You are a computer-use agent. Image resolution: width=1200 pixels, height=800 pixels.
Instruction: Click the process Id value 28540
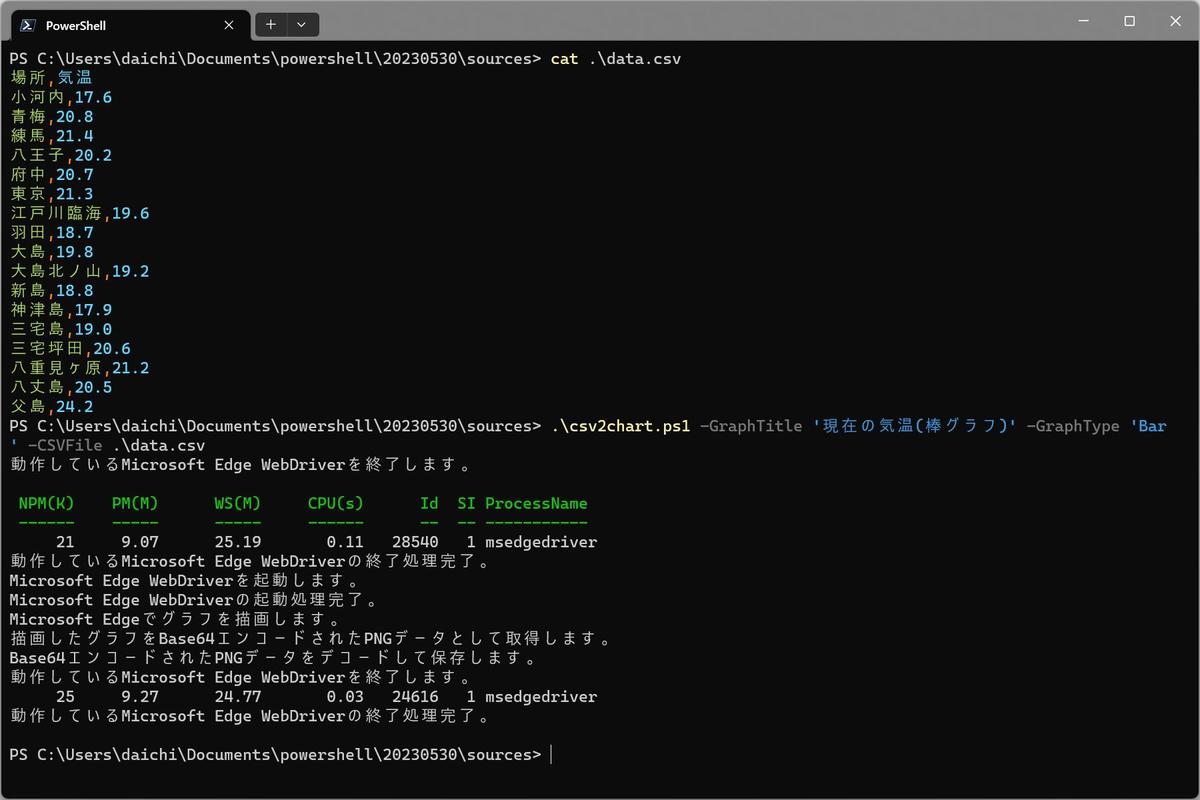coord(415,542)
